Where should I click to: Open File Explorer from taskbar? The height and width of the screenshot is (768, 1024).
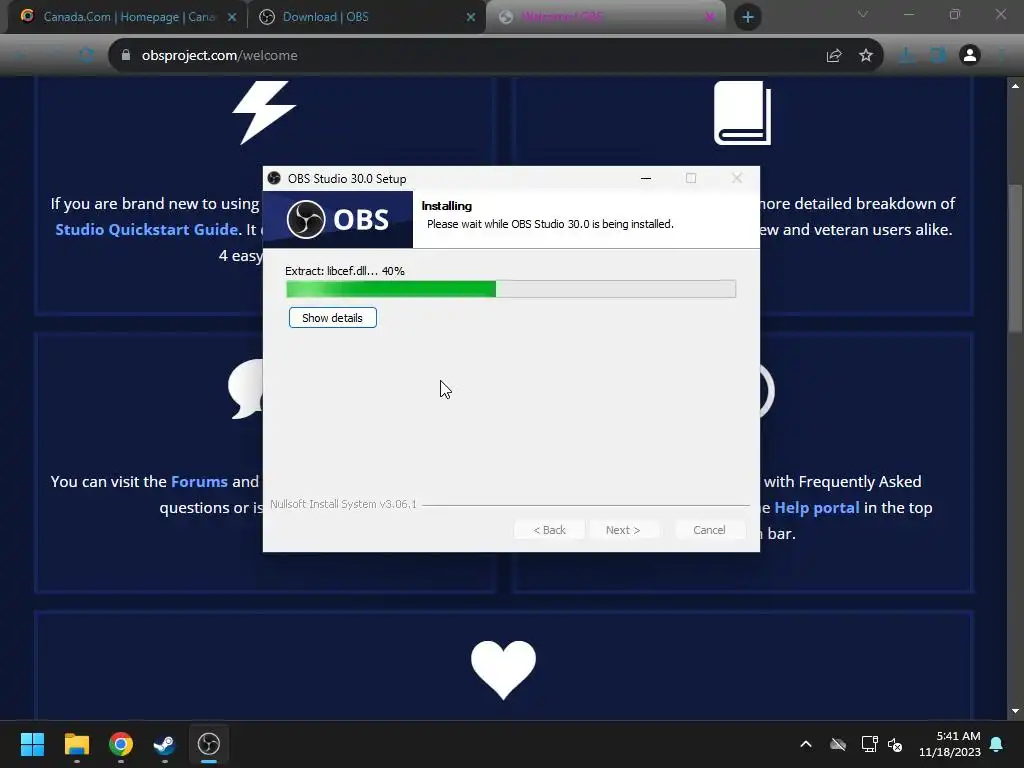point(76,744)
